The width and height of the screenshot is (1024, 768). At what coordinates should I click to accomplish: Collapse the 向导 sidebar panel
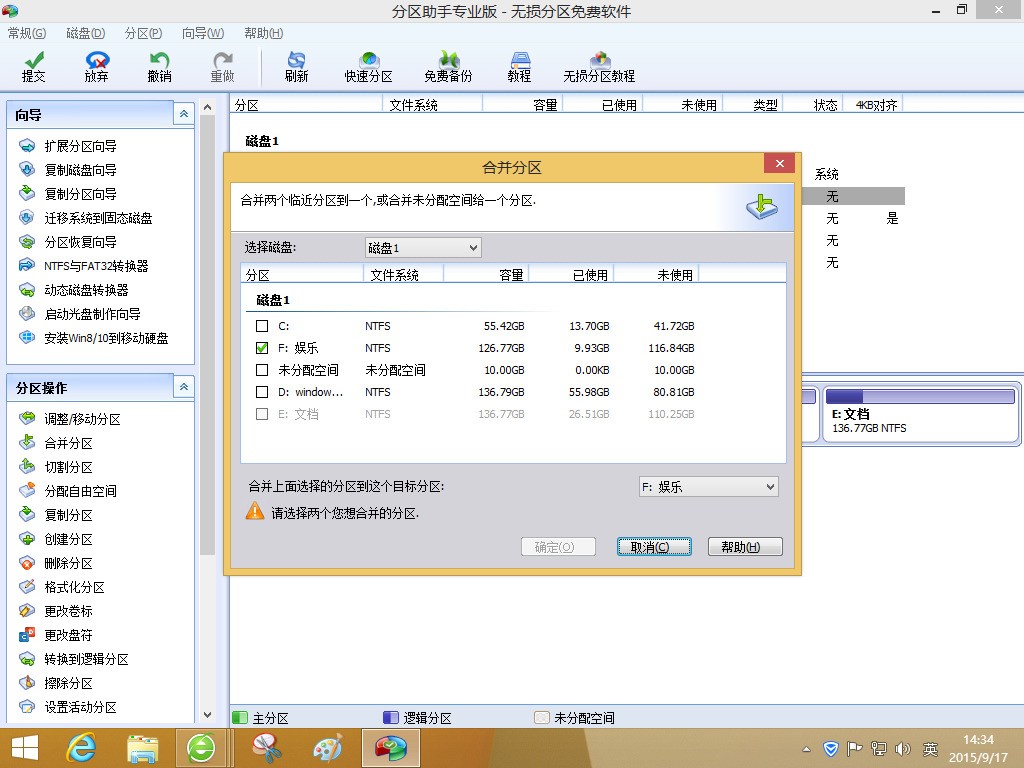pyautogui.click(x=183, y=115)
